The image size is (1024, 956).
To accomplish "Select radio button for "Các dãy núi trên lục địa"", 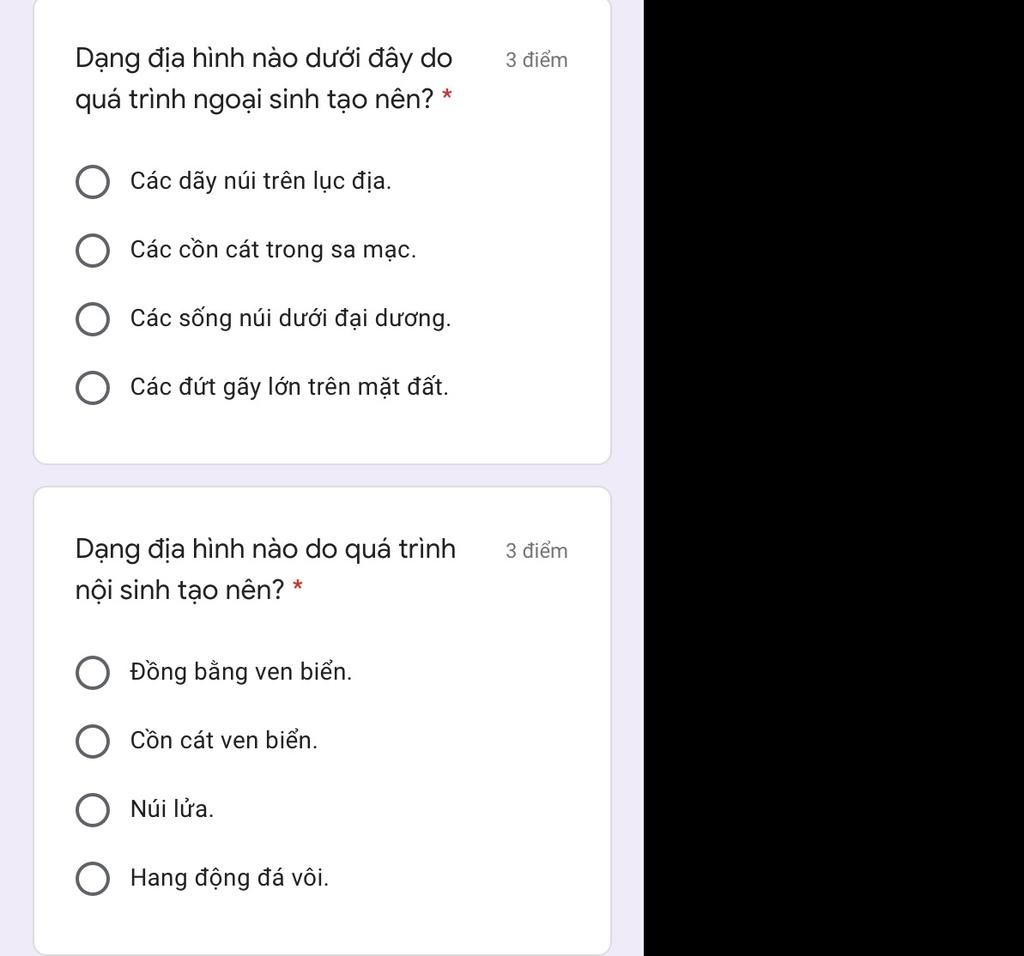I will (93, 183).
